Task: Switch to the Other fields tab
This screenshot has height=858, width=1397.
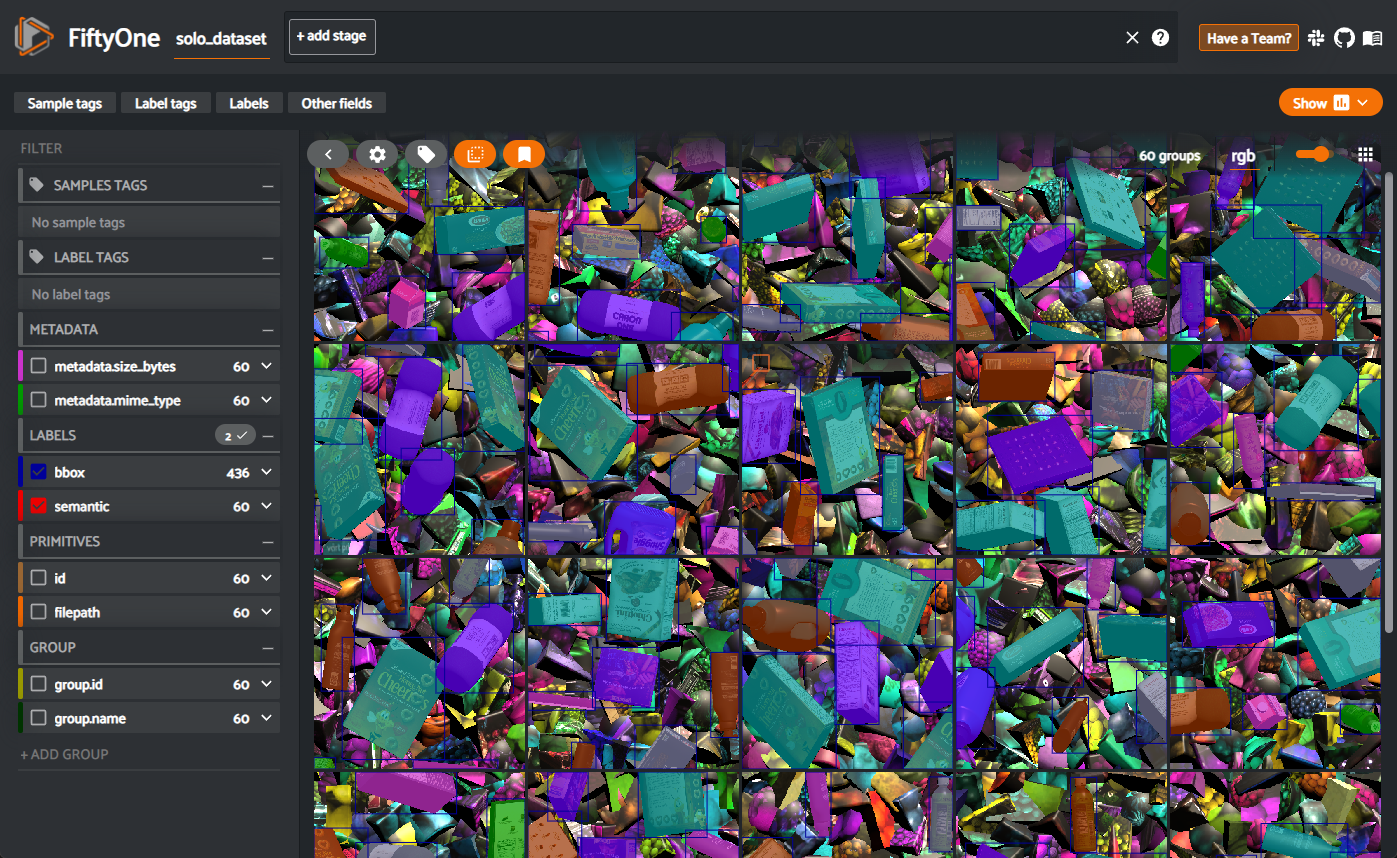Action: click(x=336, y=103)
